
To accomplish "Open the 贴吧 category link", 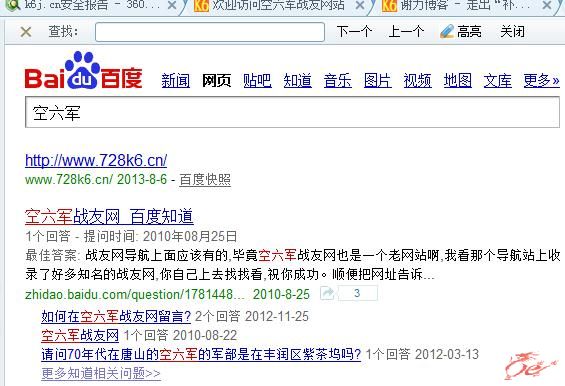I will [257, 80].
